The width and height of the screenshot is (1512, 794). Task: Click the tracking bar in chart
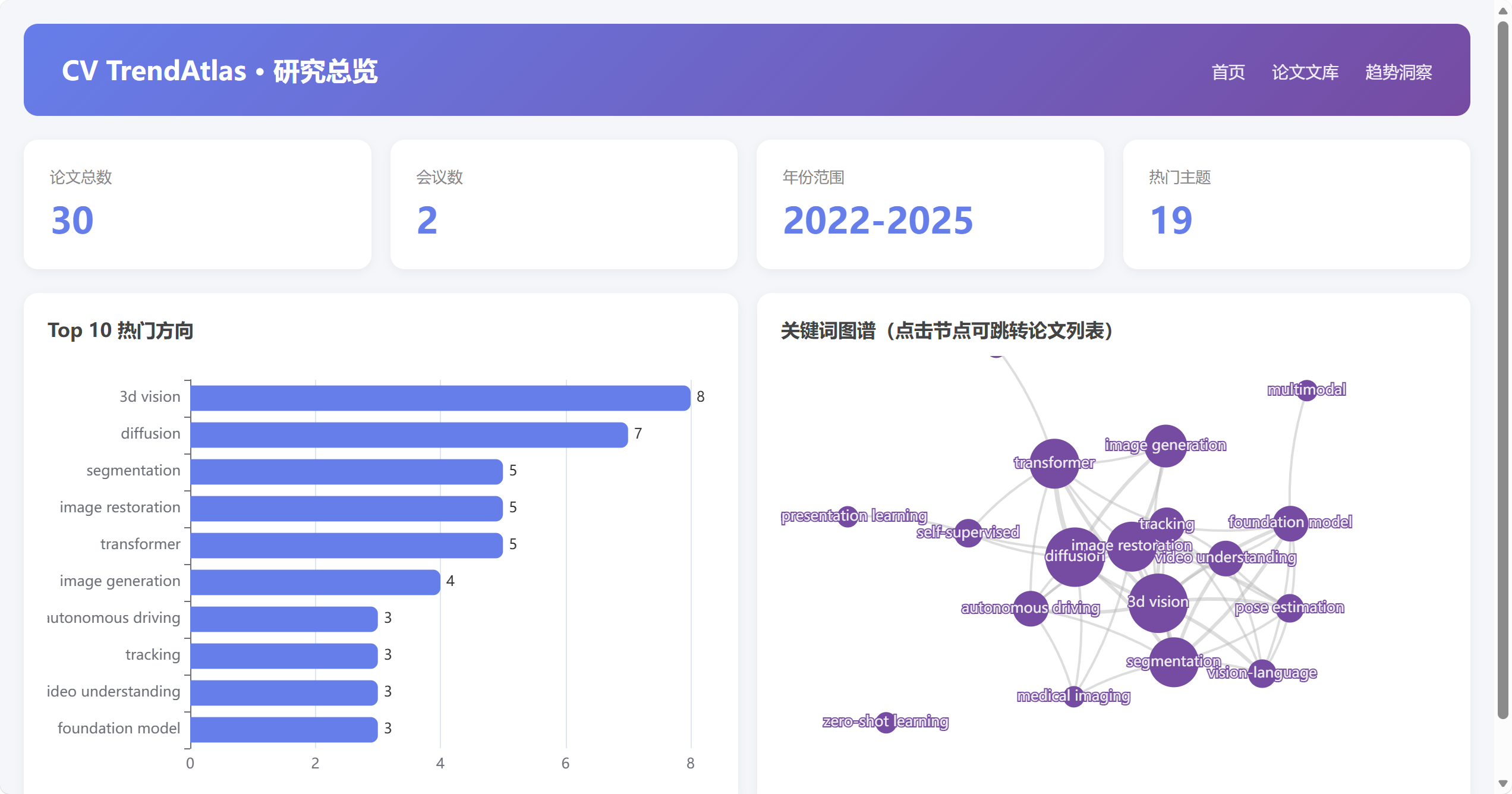[x=284, y=656]
